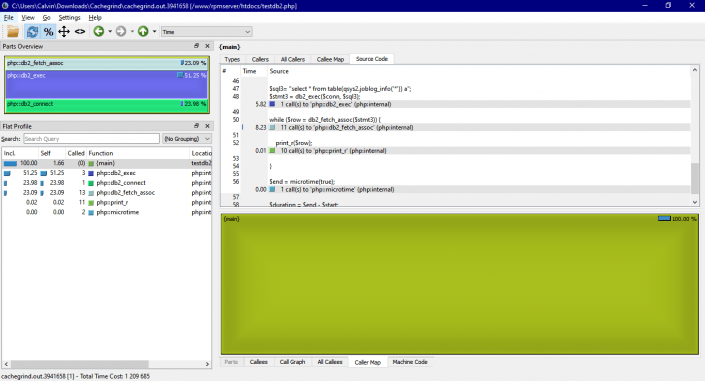Switch to the Machine Code tab

[410, 362]
